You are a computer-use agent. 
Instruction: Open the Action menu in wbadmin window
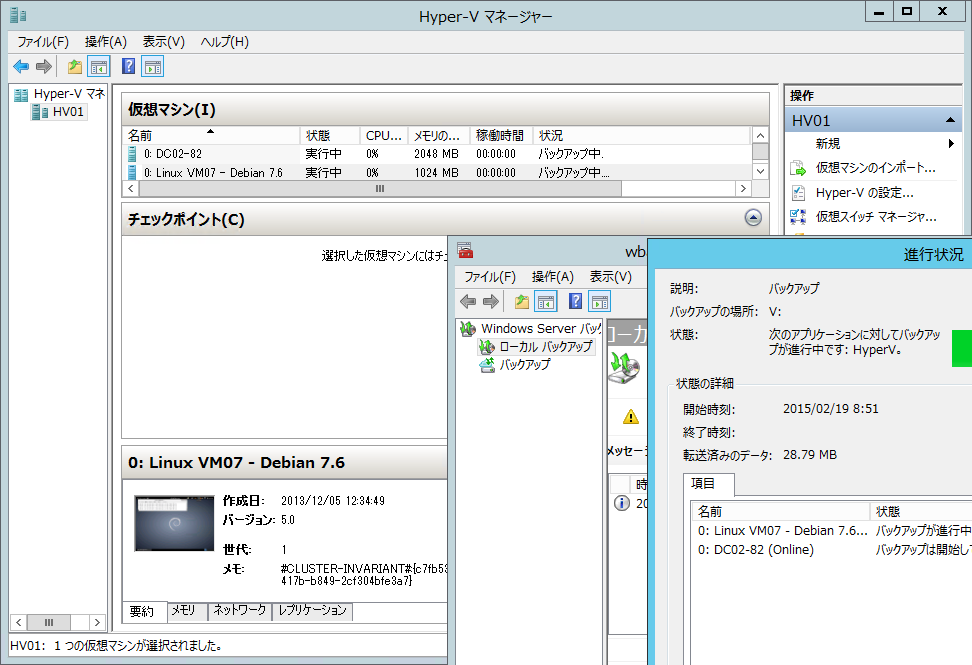(552, 276)
